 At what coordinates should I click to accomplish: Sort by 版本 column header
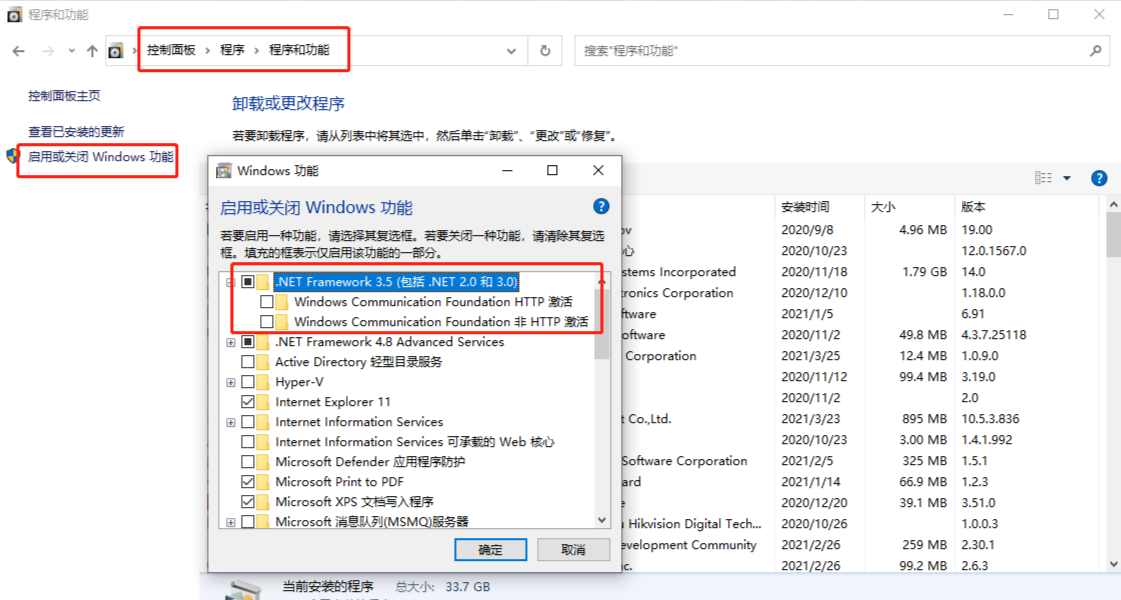click(x=1026, y=207)
